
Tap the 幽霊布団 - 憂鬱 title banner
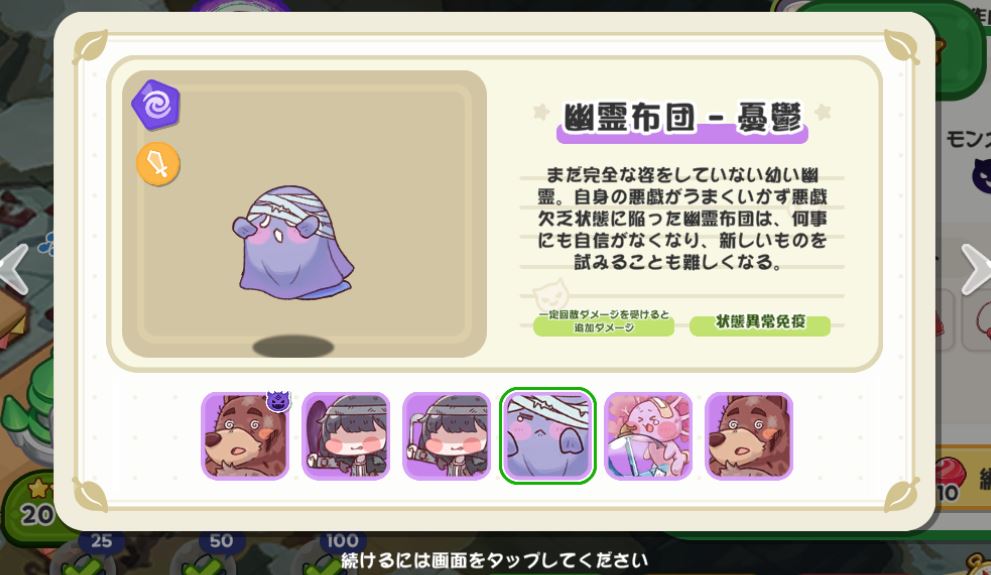(x=682, y=122)
